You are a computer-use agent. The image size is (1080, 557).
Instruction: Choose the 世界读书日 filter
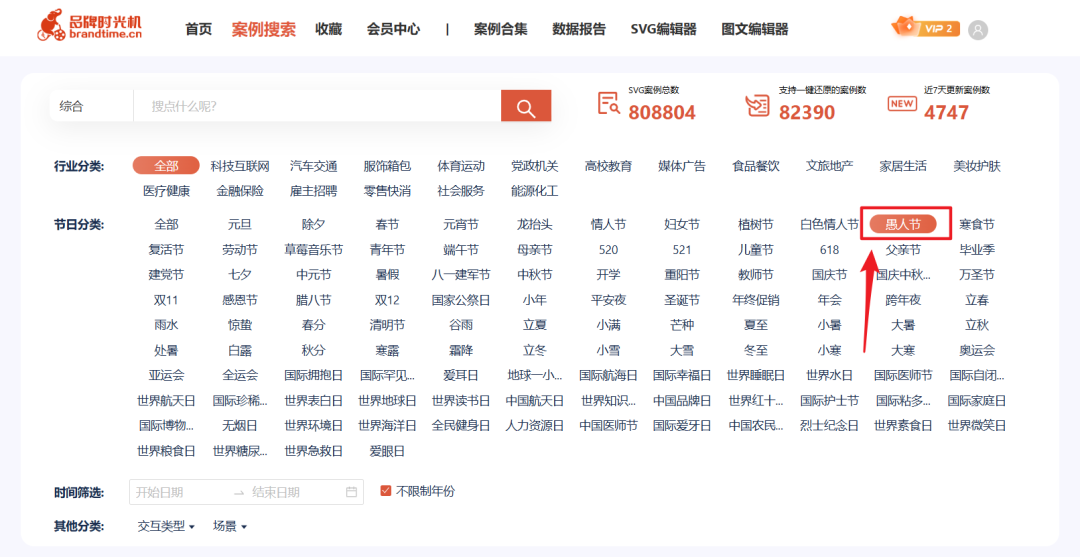(461, 401)
